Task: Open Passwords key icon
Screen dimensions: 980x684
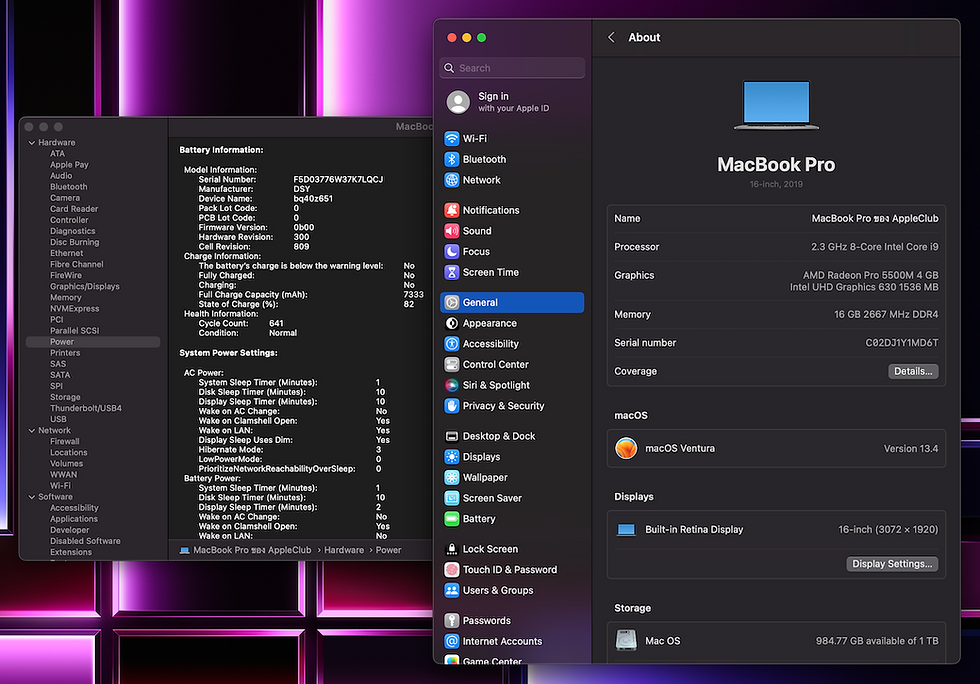Action: point(451,621)
